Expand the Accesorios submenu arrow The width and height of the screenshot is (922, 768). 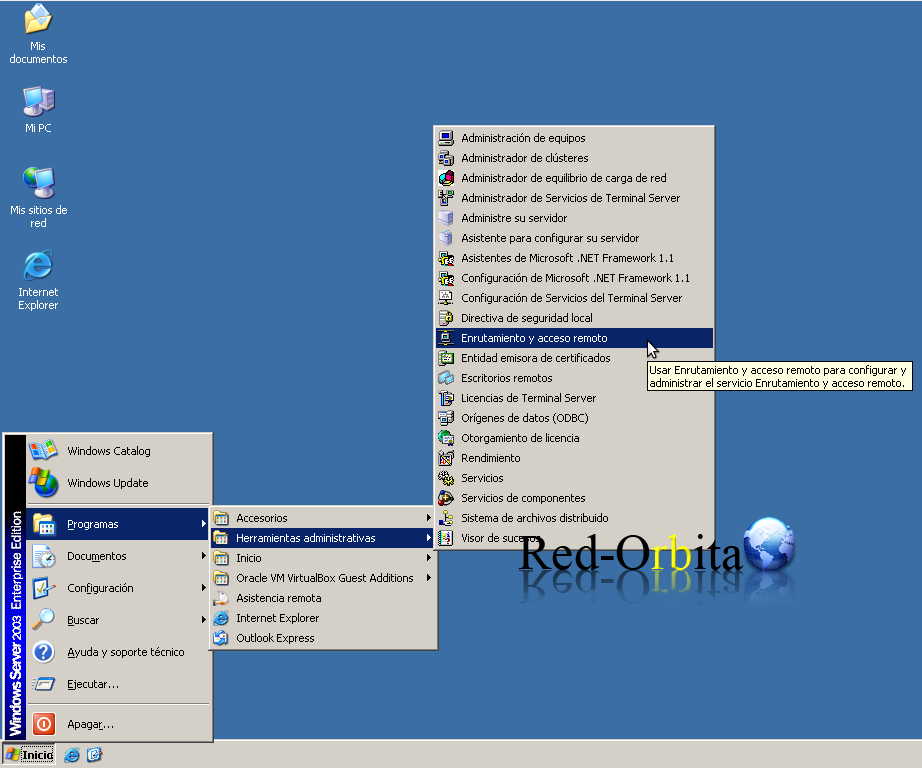pyautogui.click(x=429, y=518)
